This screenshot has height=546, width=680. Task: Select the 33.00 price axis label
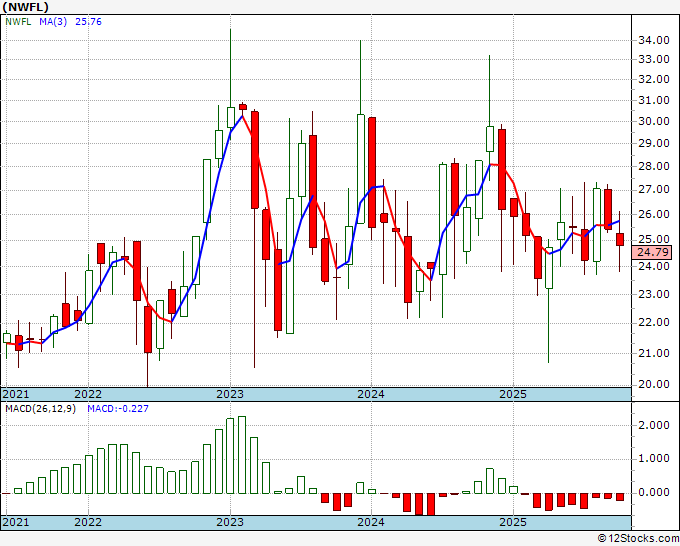(654, 59)
